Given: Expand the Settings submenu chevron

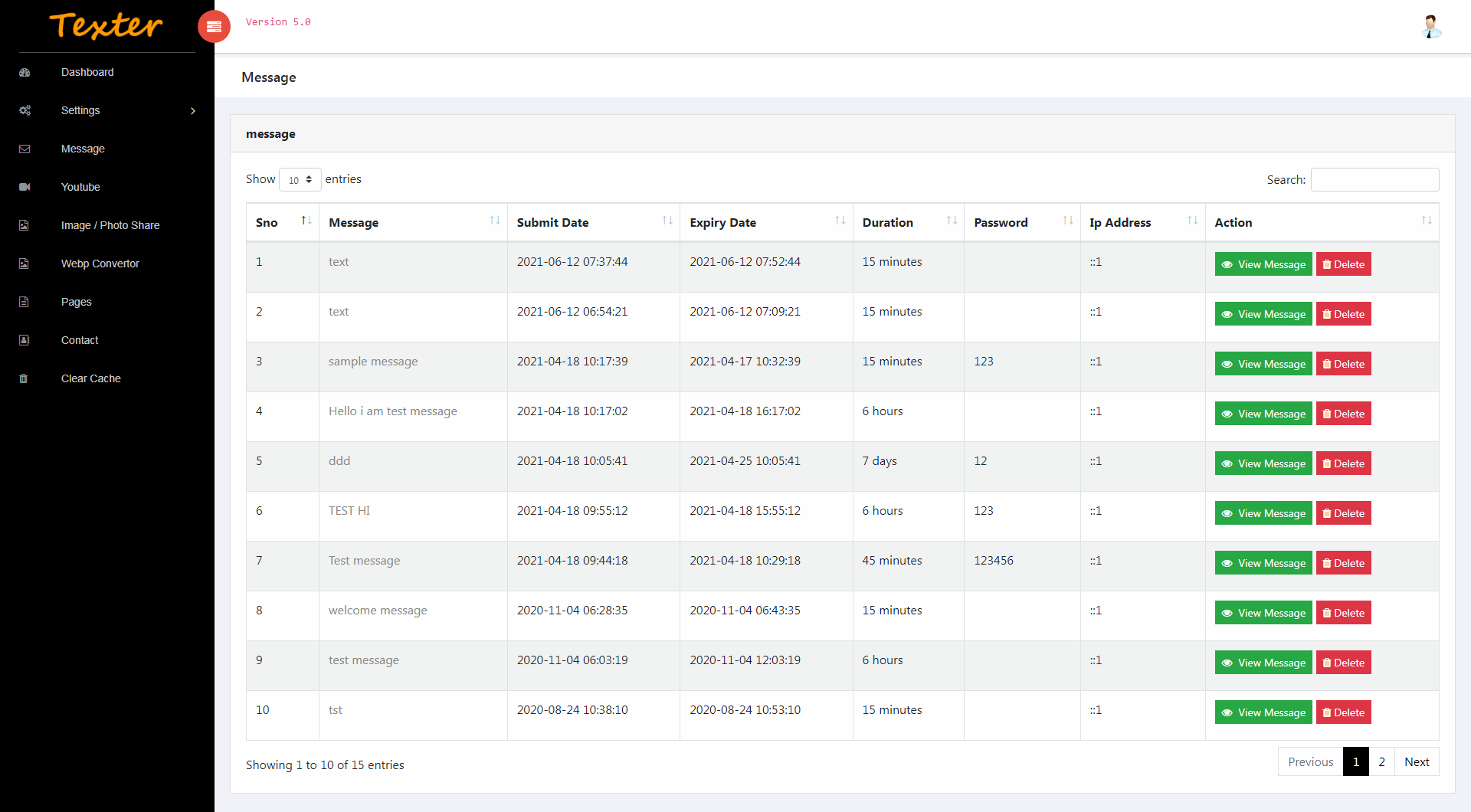Looking at the screenshot, I should 193,111.
